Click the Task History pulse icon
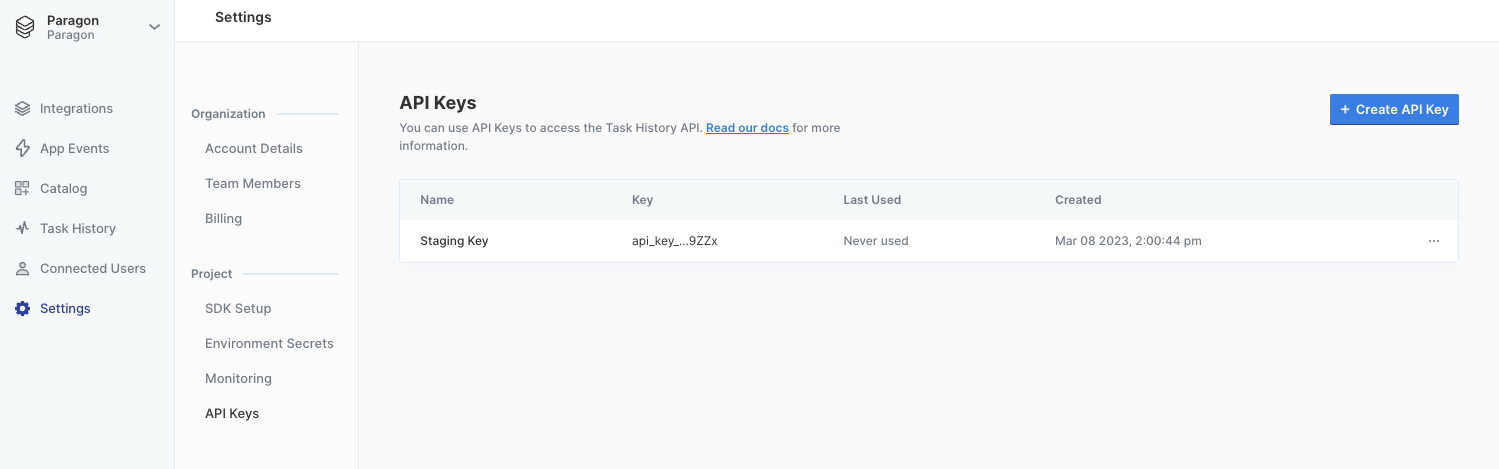The width and height of the screenshot is (1499, 469). coord(22,228)
